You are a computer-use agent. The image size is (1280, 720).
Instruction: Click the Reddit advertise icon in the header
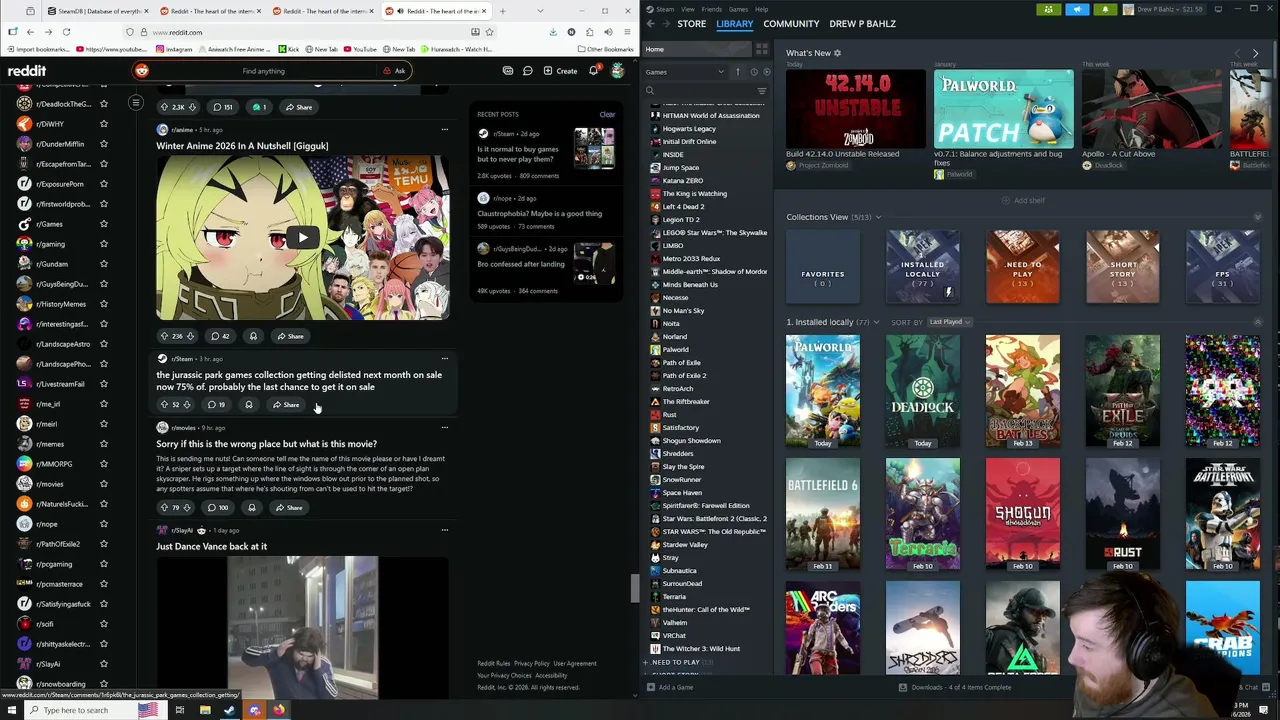point(508,71)
